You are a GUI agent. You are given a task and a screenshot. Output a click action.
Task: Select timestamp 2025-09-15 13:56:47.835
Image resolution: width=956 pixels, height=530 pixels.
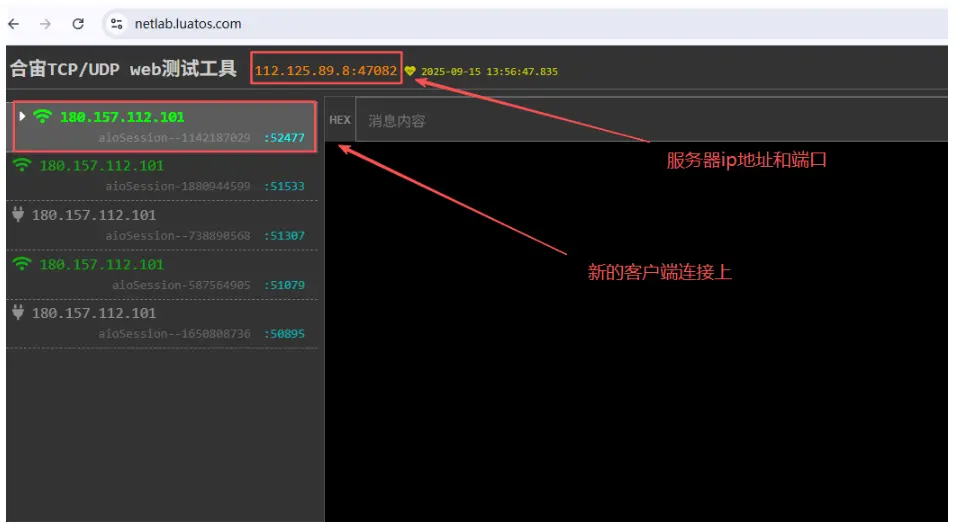(489, 71)
